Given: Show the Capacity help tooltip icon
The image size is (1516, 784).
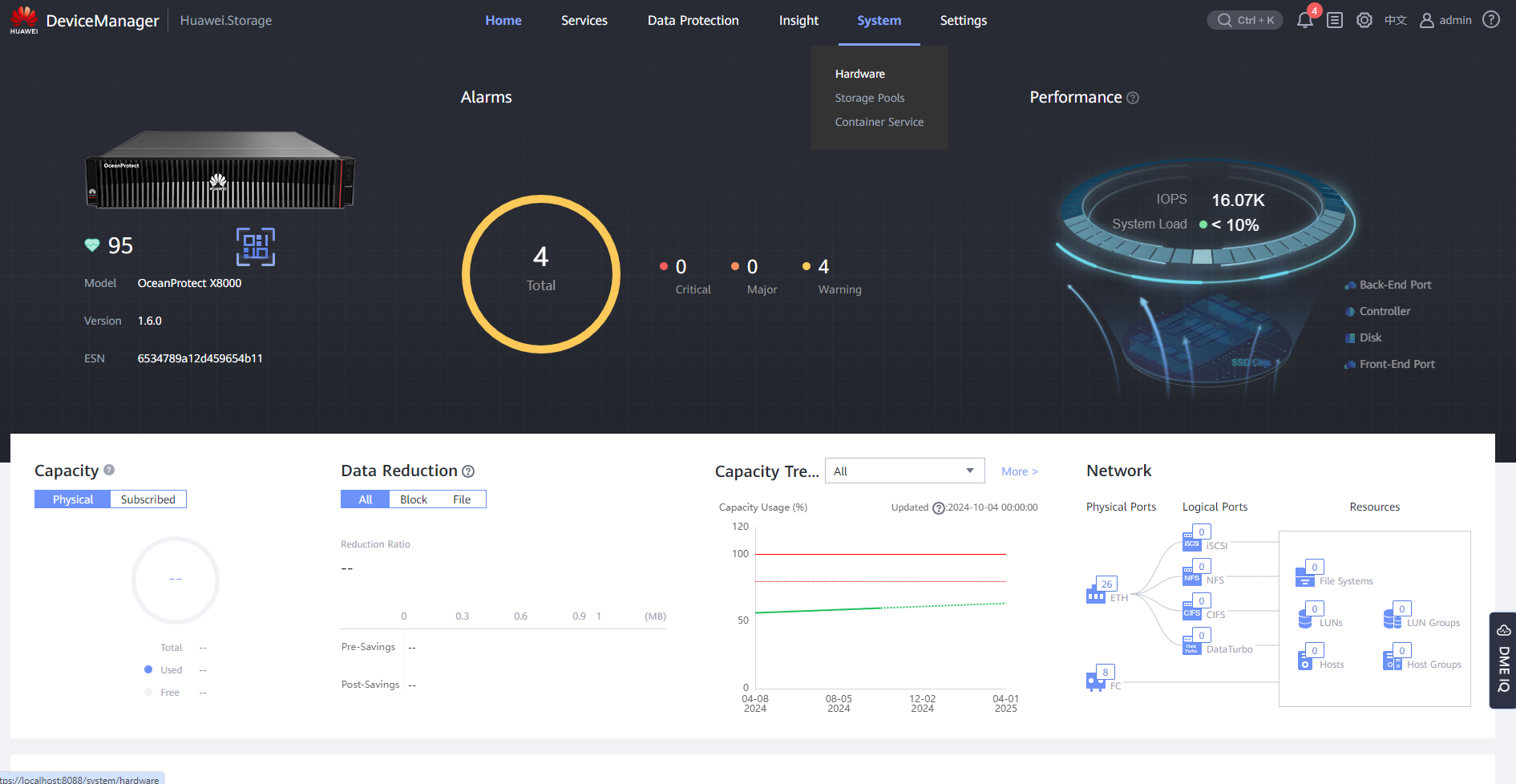Looking at the screenshot, I should [x=109, y=470].
